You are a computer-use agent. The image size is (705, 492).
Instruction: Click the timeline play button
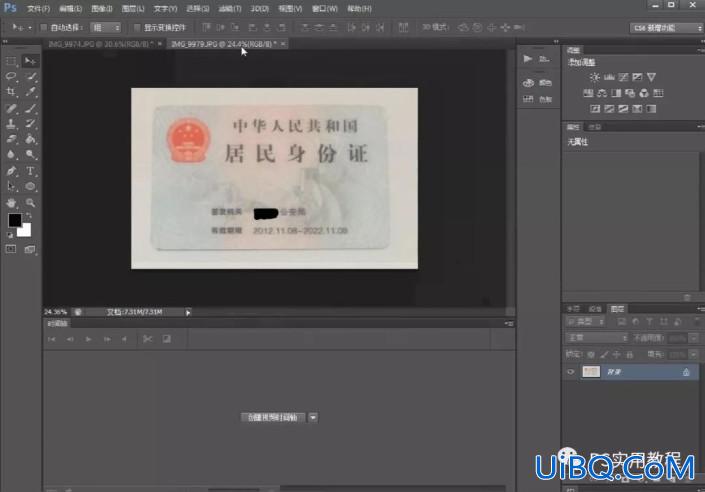click(x=89, y=339)
